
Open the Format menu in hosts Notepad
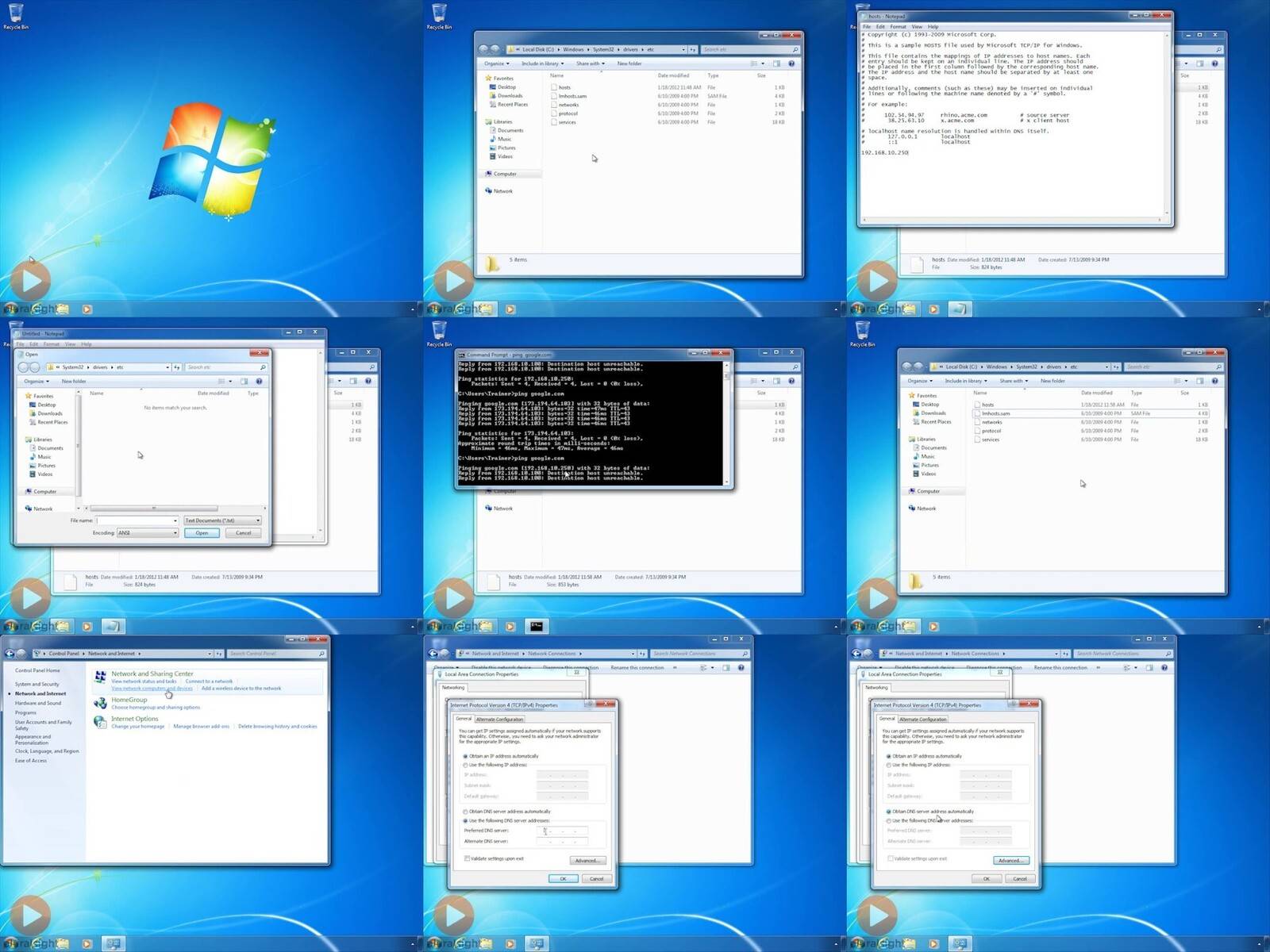pos(898,26)
